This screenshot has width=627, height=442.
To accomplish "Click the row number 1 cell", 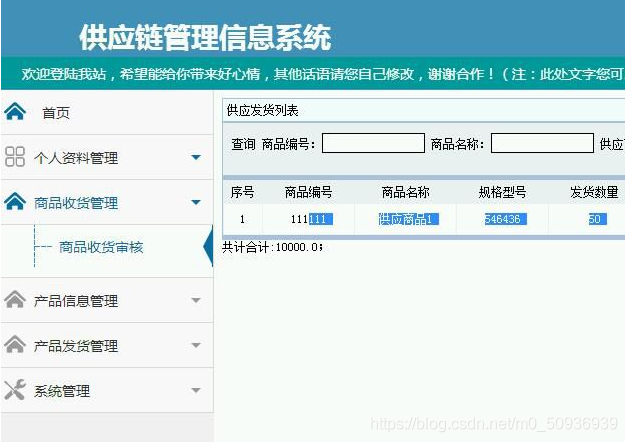I will click(242, 219).
